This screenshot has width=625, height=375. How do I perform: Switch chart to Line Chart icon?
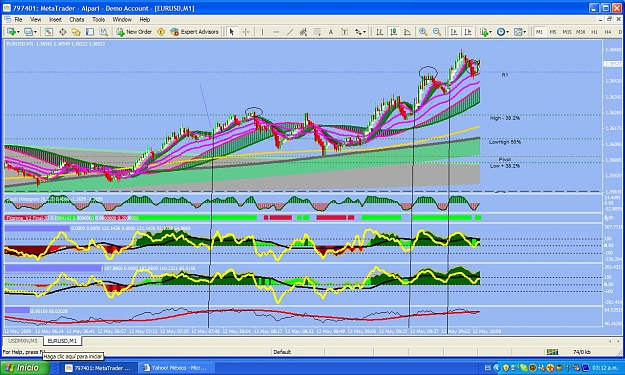tap(407, 32)
